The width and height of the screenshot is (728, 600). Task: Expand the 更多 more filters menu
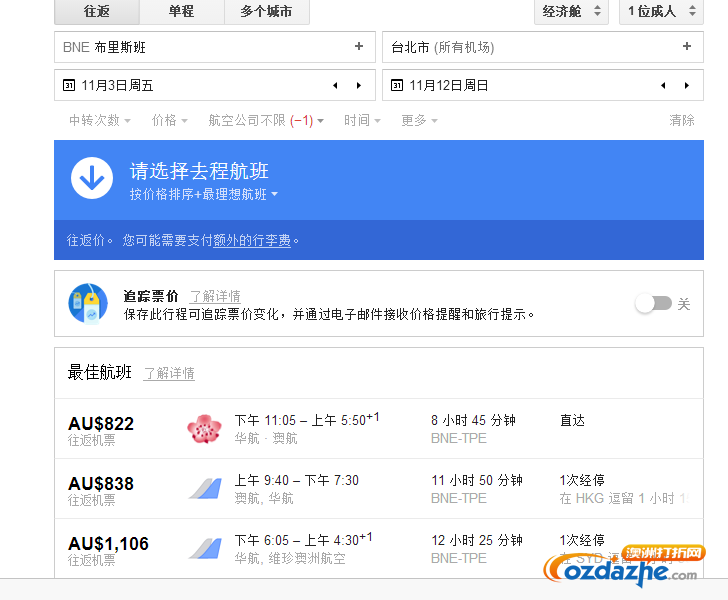coord(419,121)
